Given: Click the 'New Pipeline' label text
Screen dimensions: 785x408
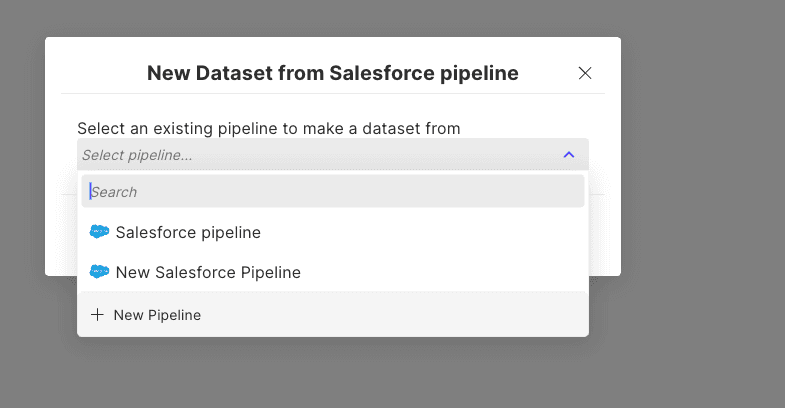Looking at the screenshot, I should pos(157,315).
